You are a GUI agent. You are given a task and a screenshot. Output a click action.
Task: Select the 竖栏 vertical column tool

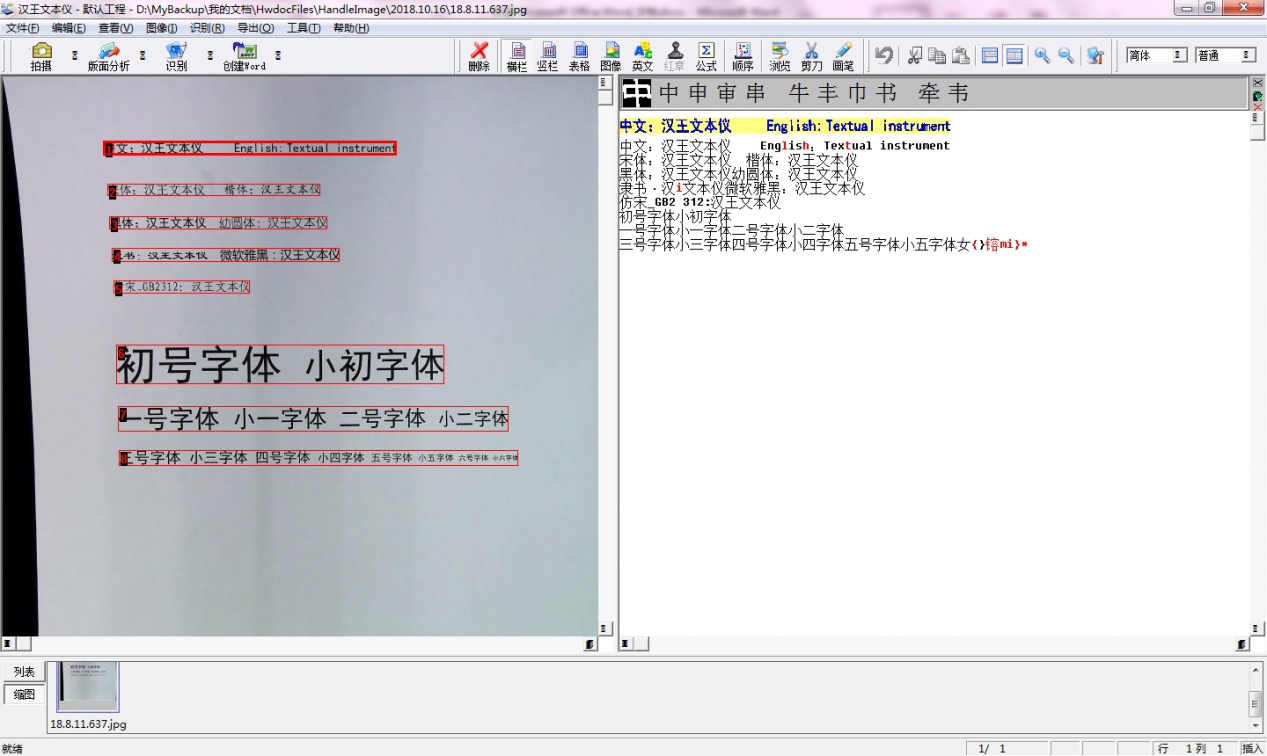(x=548, y=56)
